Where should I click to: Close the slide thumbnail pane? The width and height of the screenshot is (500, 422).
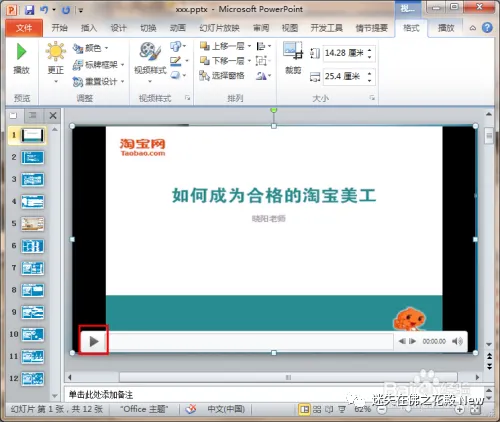pyautogui.click(x=53, y=116)
